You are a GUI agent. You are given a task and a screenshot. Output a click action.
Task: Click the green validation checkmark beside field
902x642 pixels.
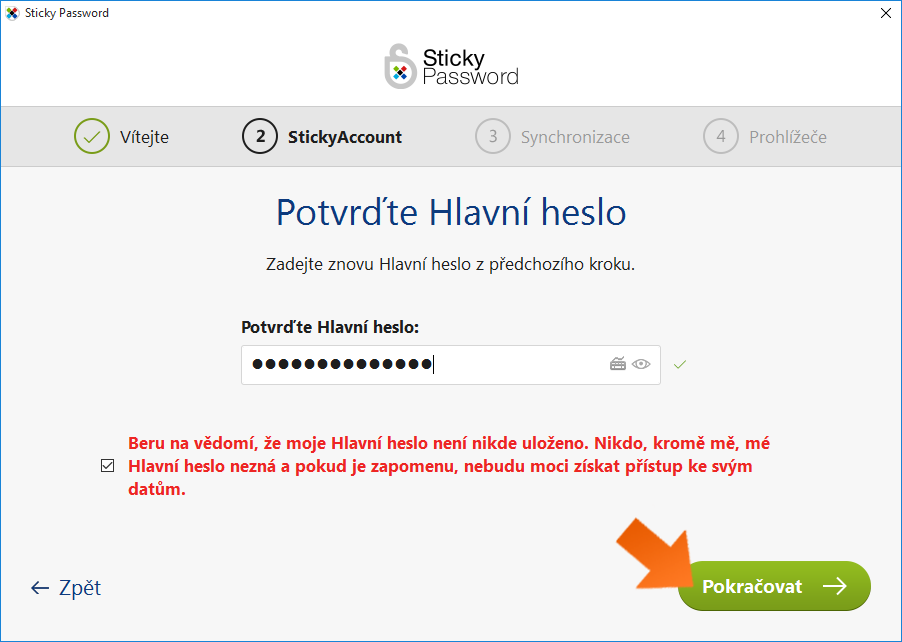tap(680, 364)
